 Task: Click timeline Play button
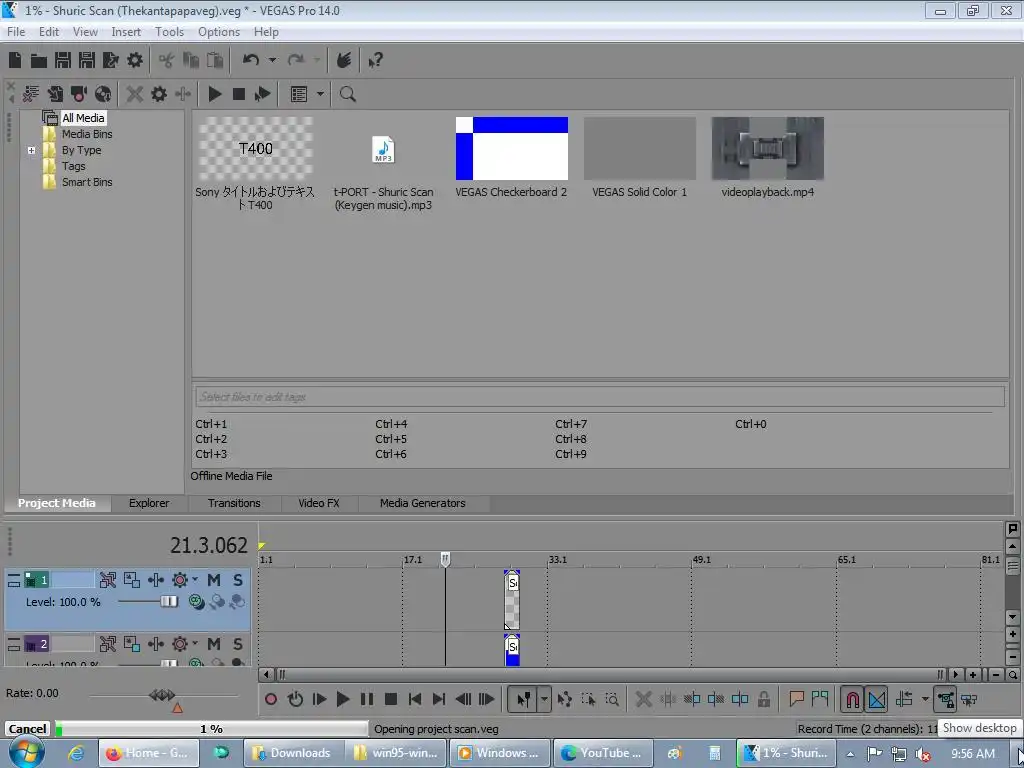click(343, 699)
